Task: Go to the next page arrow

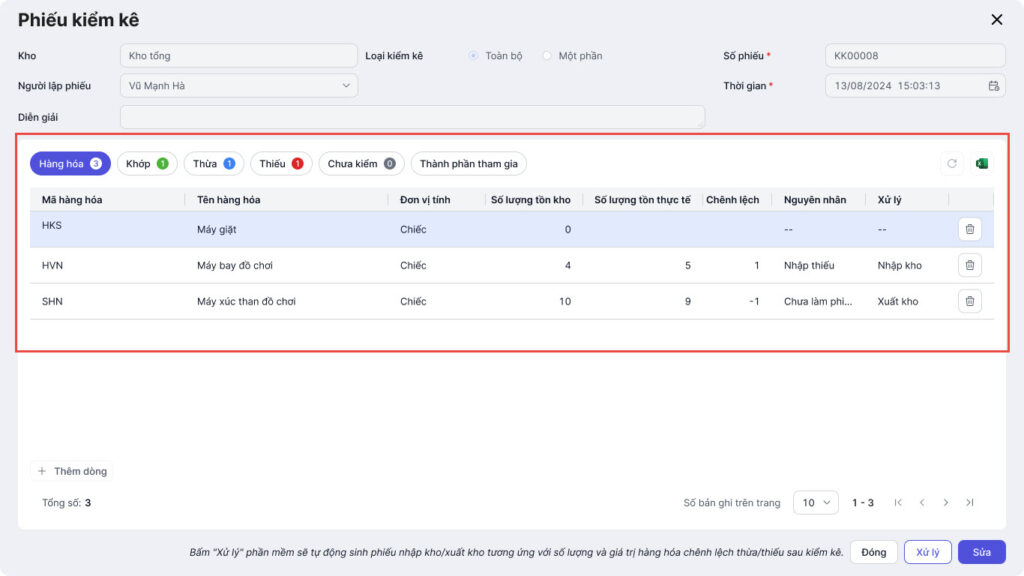Action: click(x=946, y=503)
